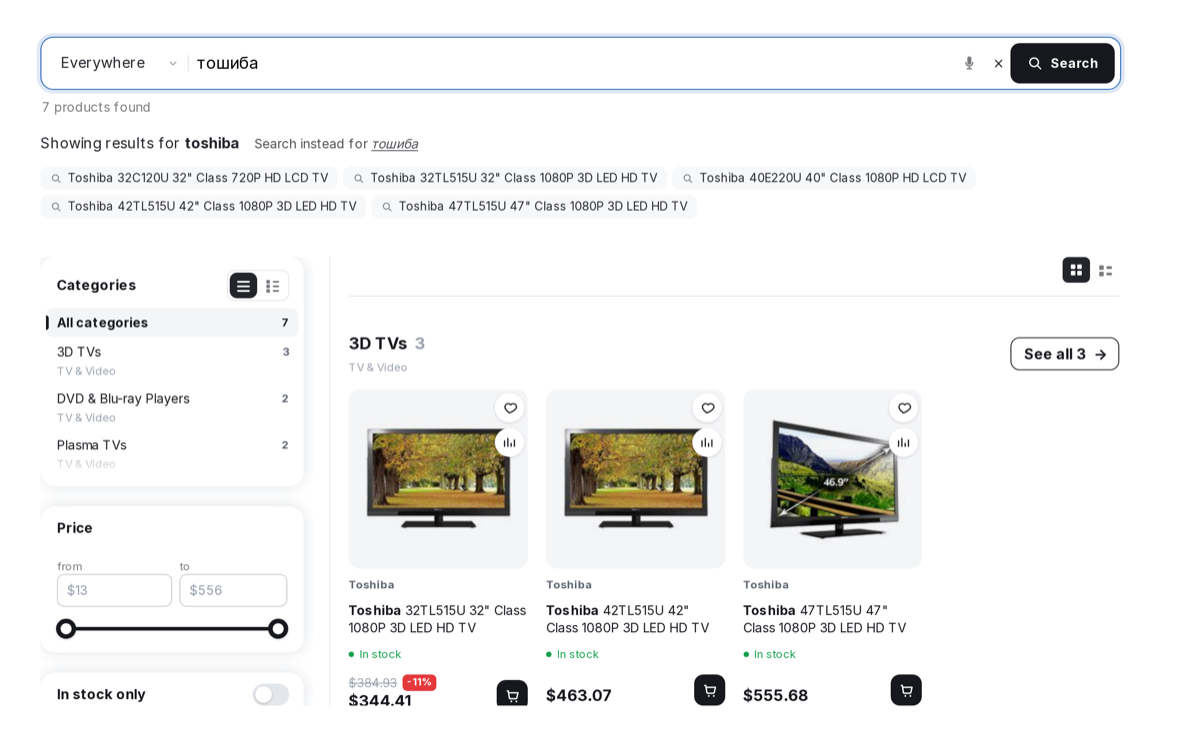Add the $344.41 Toshiba TV to cart

[x=512, y=694]
